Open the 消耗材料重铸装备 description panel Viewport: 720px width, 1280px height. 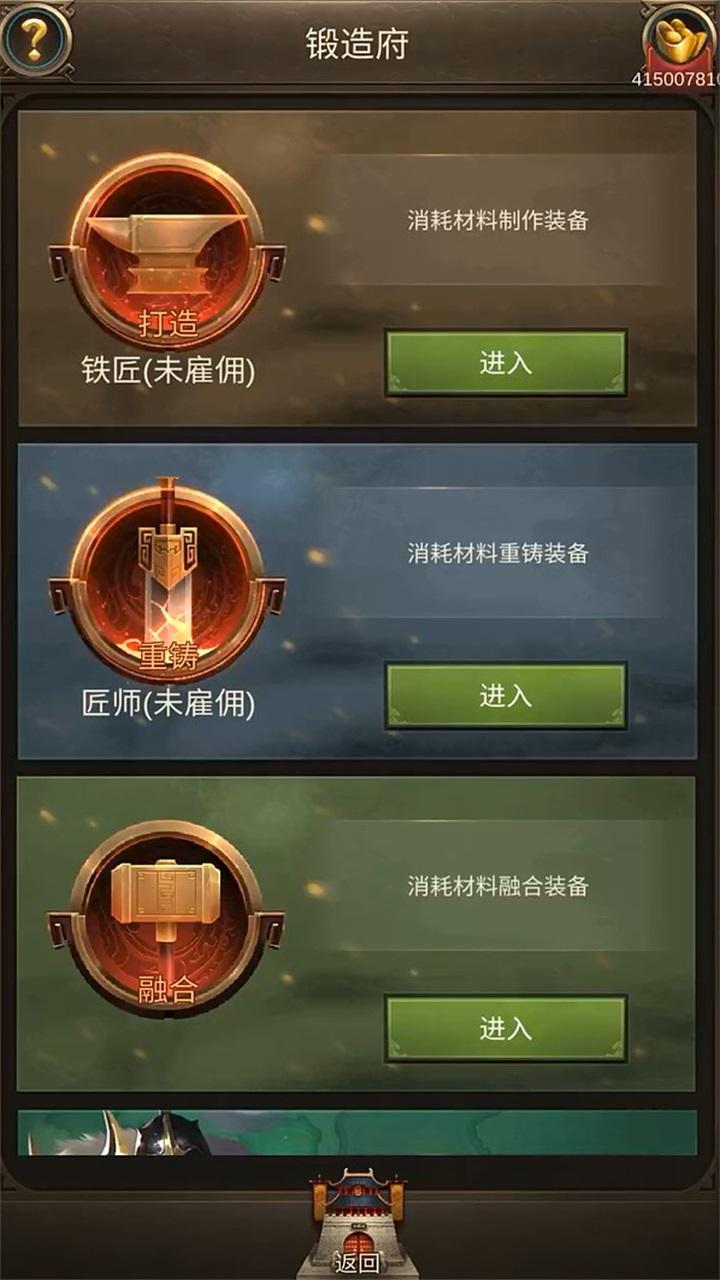(498, 553)
